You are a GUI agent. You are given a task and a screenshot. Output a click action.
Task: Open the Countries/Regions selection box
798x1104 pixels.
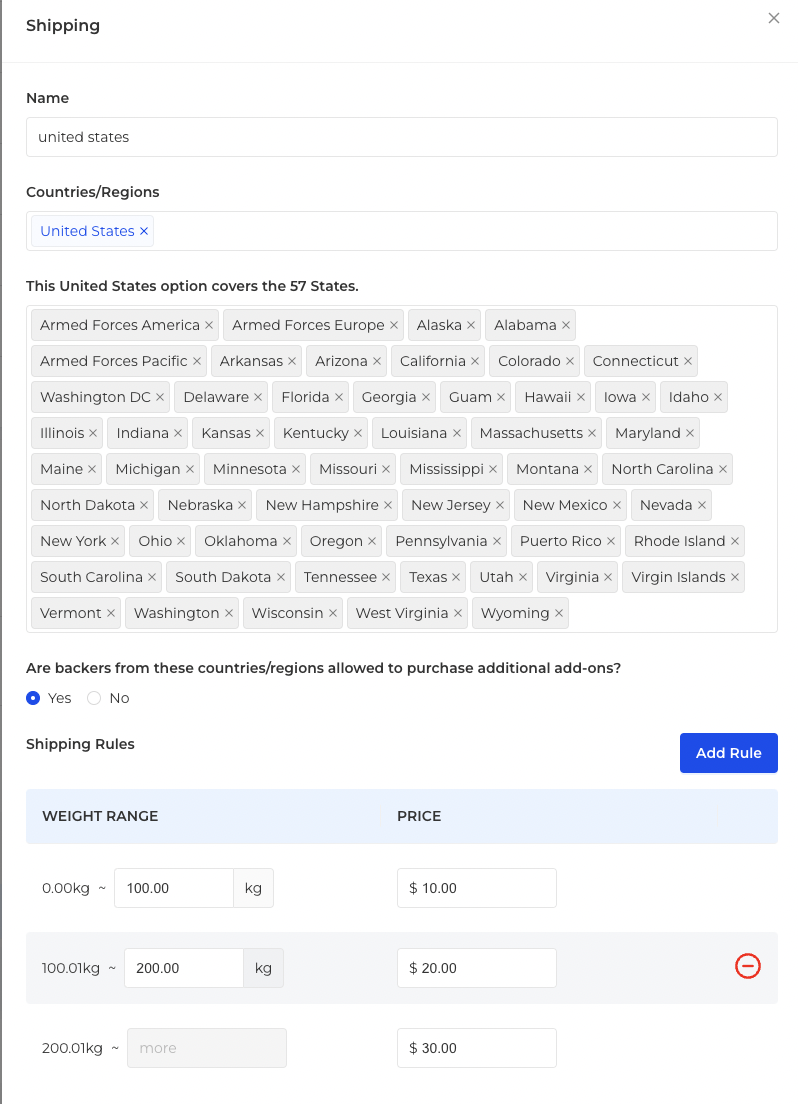tap(401, 231)
